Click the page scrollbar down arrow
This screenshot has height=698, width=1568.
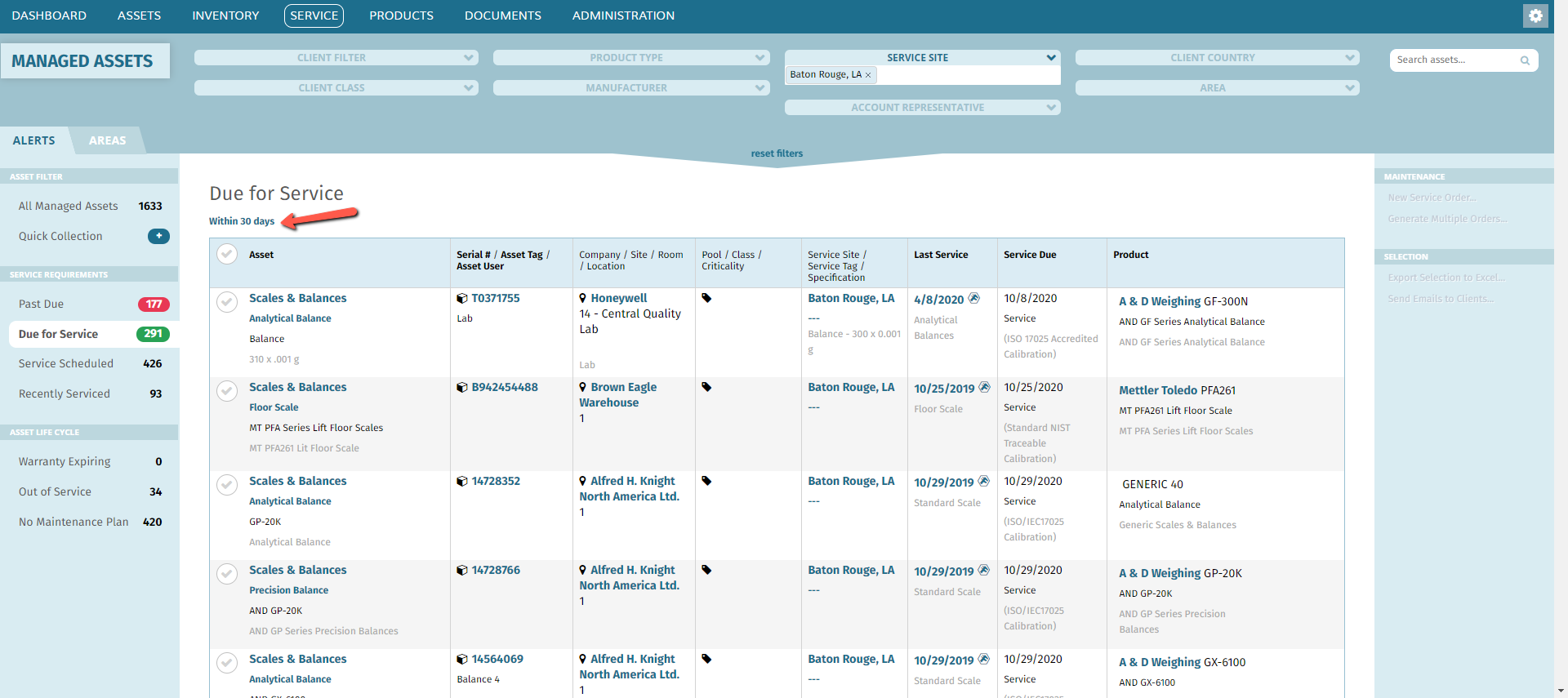pyautogui.click(x=1561, y=691)
